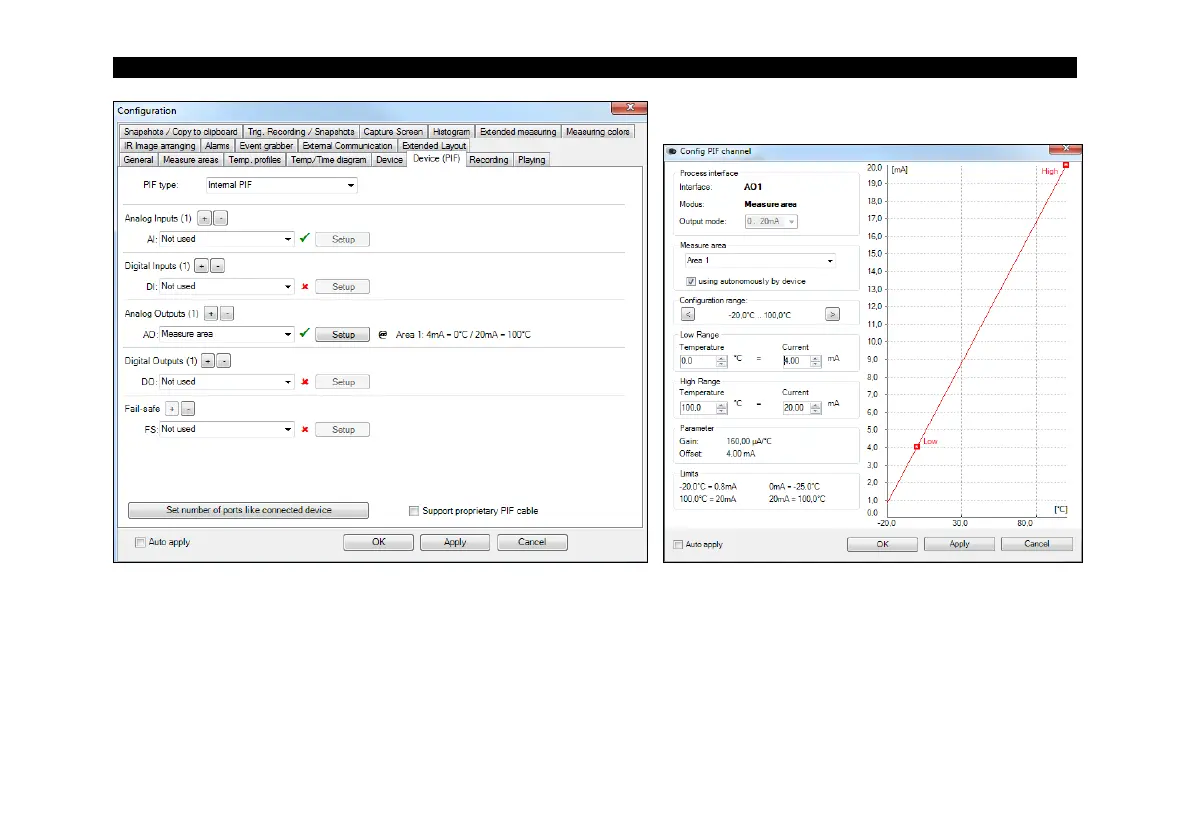
Task: Open the Event grabber tab
Action: [x=266, y=146]
